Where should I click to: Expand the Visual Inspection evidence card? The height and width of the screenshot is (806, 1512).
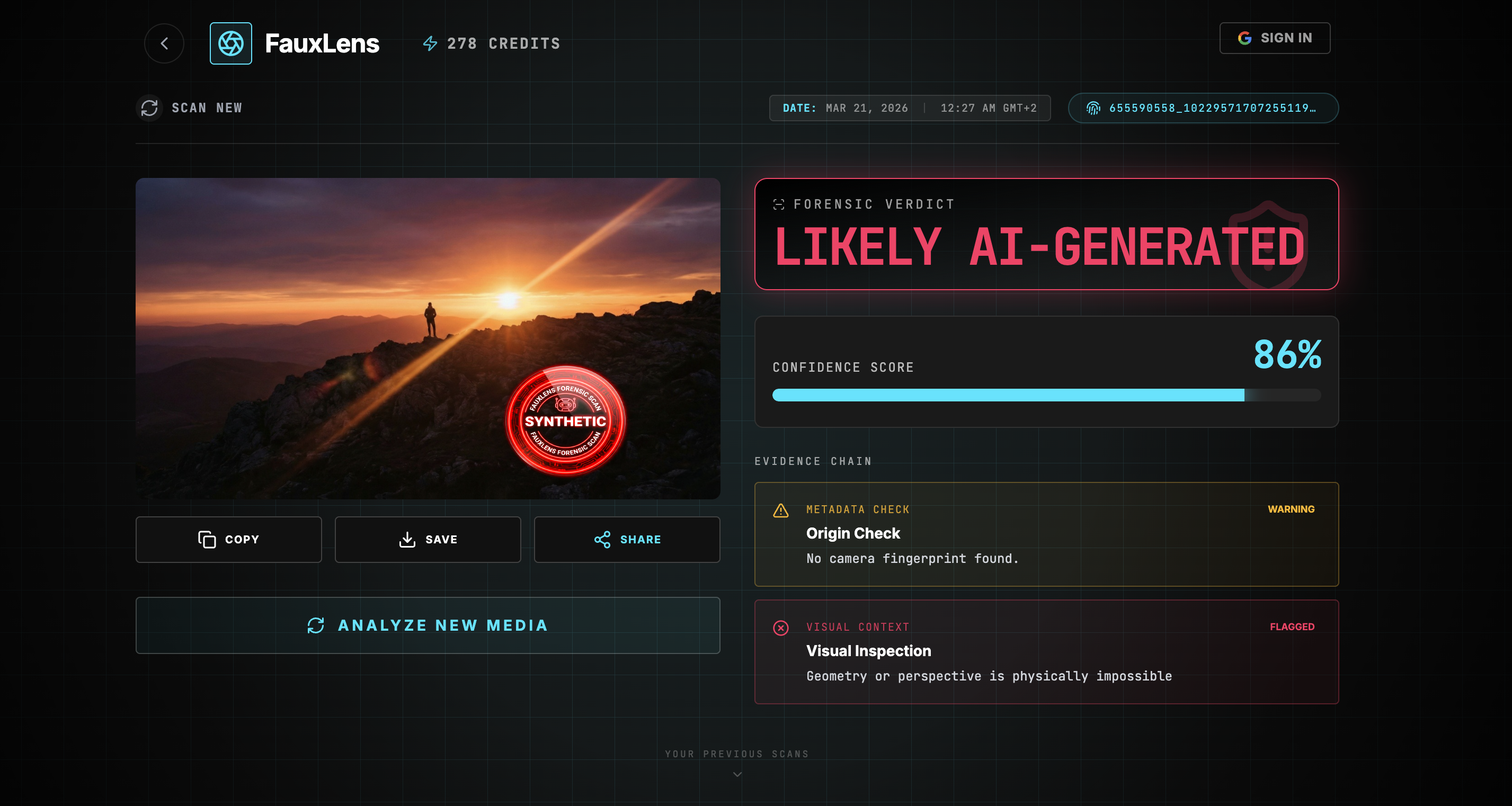click(1046, 651)
